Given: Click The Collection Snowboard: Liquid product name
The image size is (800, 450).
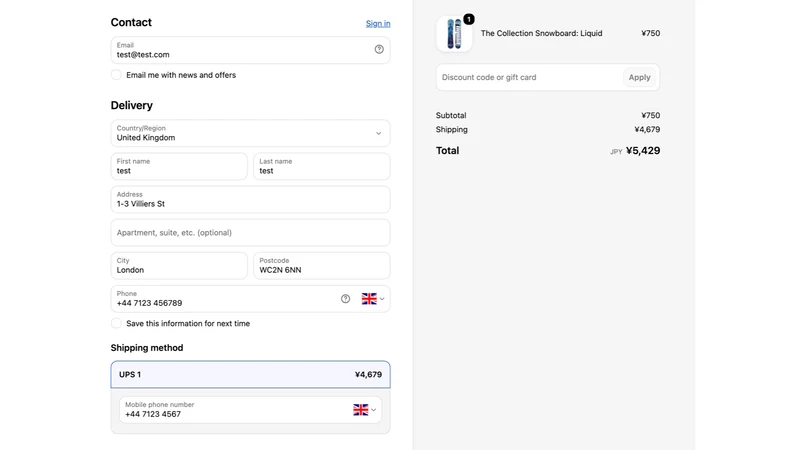Looking at the screenshot, I should (541, 33).
